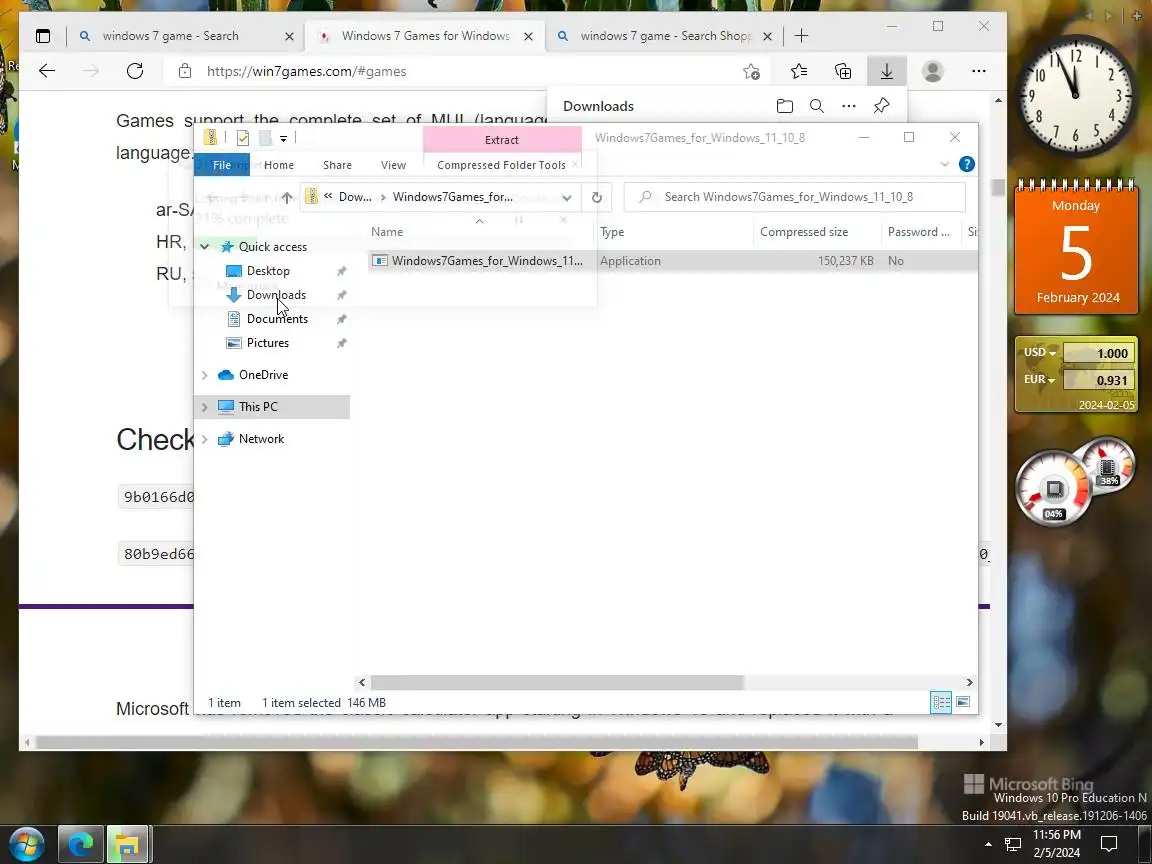The width and height of the screenshot is (1152, 864).
Task: Switch to large icons view in Explorer
Action: tap(963, 702)
